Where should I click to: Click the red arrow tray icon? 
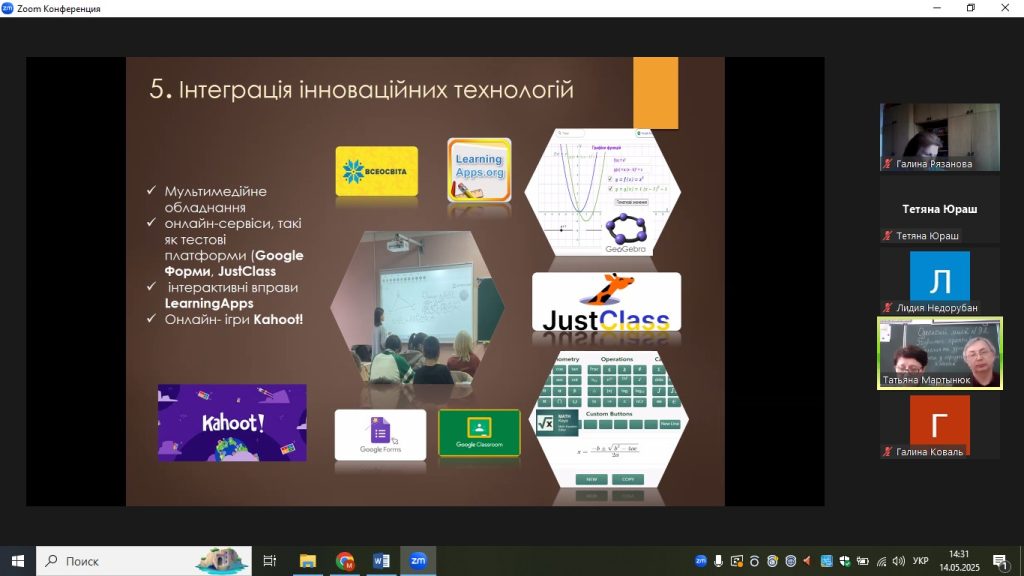[808, 561]
